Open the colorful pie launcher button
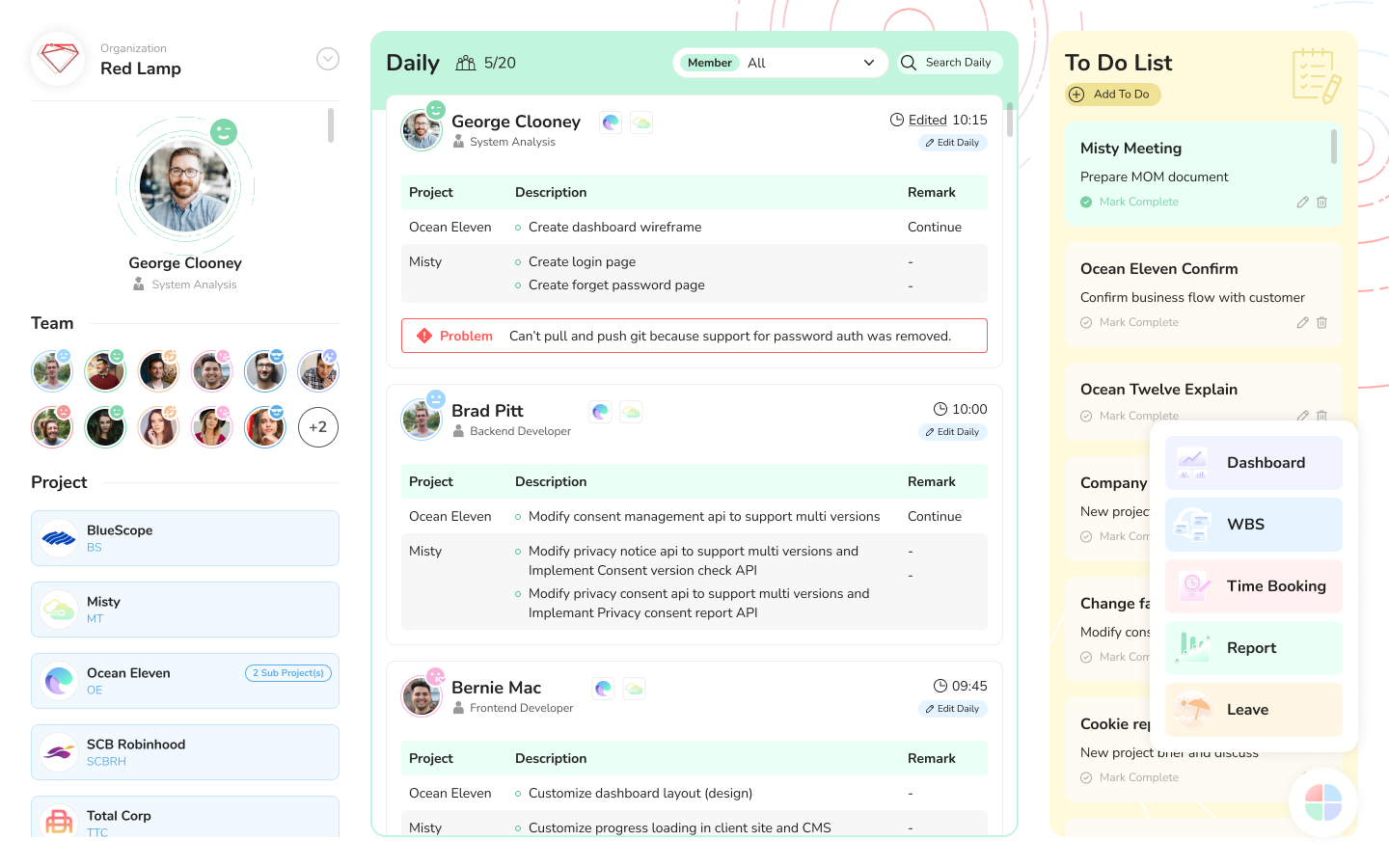1389x868 pixels. [x=1322, y=801]
